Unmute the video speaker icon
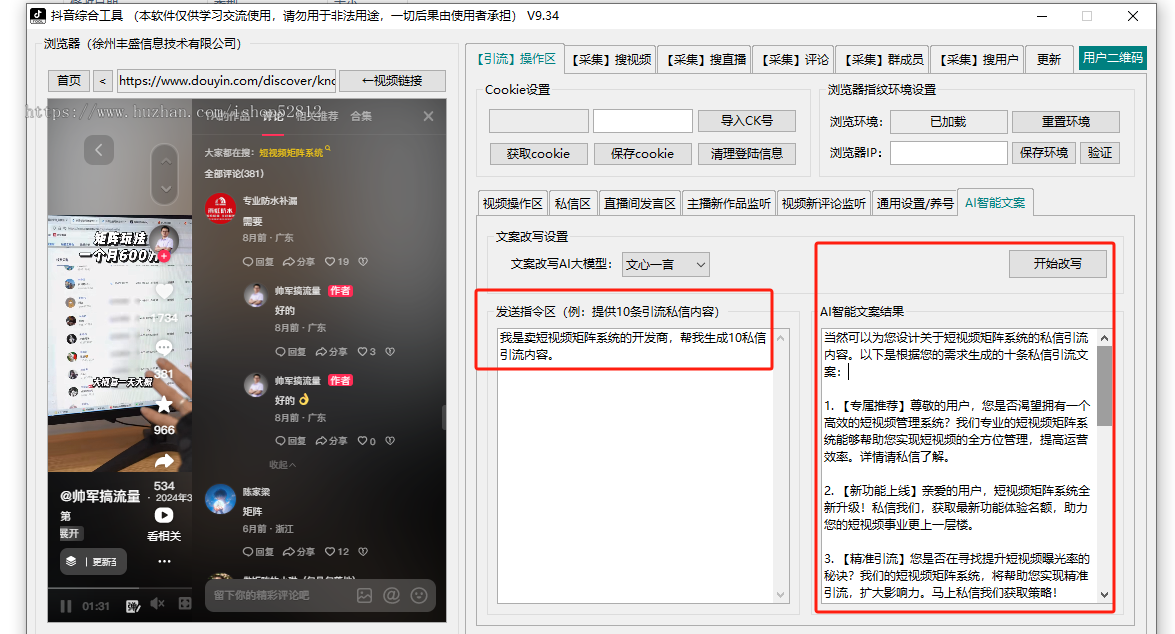 pos(157,604)
